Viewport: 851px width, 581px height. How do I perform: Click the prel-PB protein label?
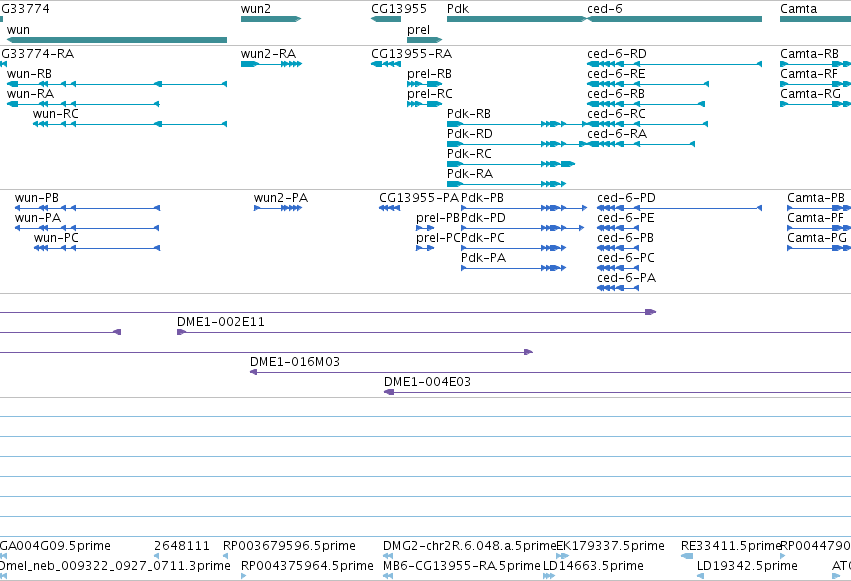[437, 218]
